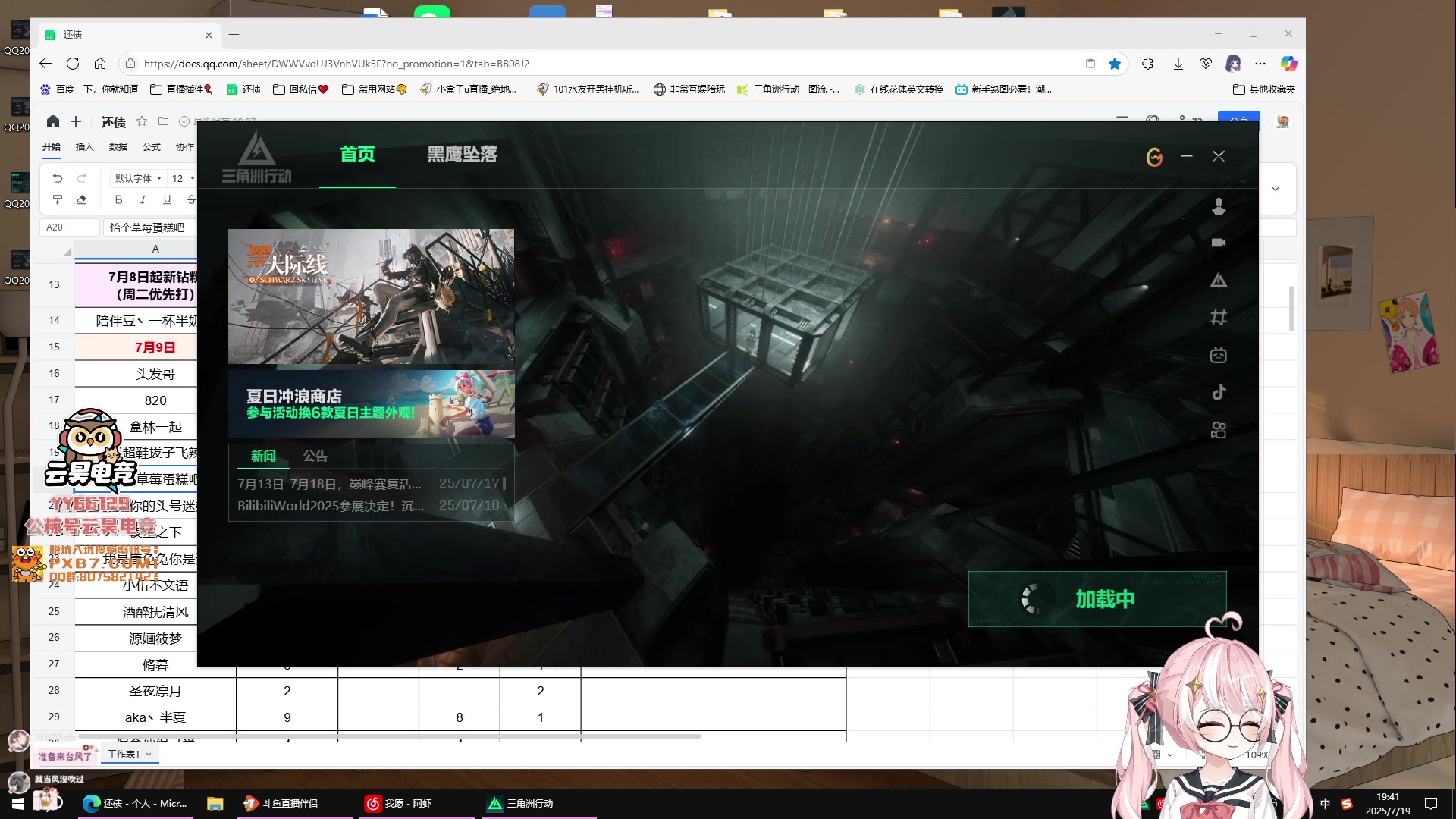Click the A20 cell name box
The image size is (1456, 819).
[70, 227]
